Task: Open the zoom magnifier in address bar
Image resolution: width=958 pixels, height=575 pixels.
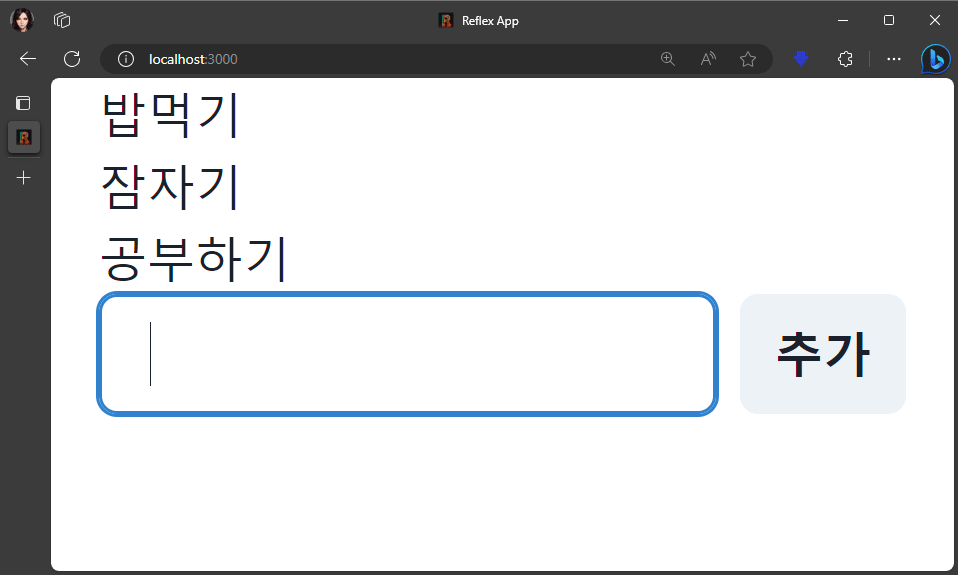Action: pos(668,59)
